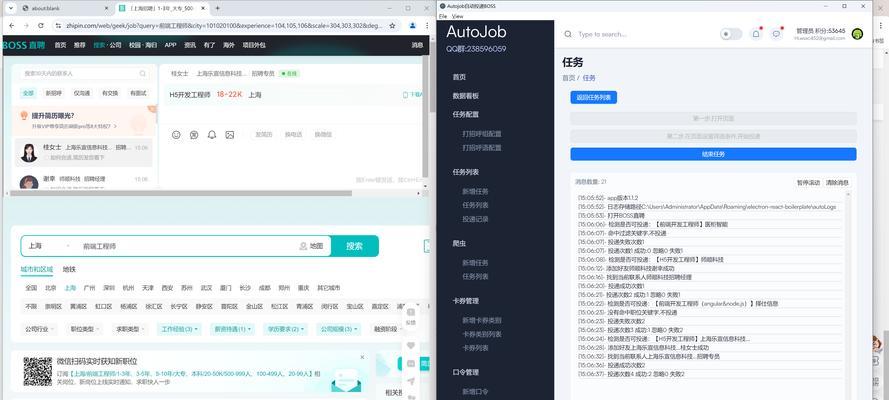Open AutoJob notification bell icon
This screenshot has height=400, width=889.
[756, 34]
